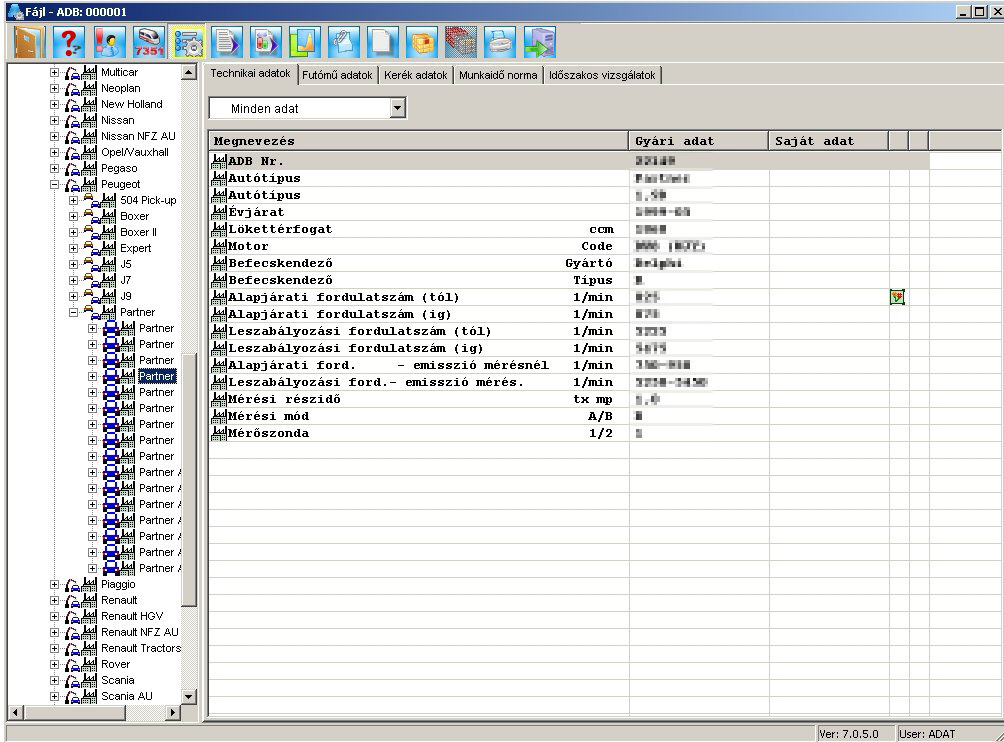1004x742 pixels.
Task: Select the Expert model in tree
Action: [x=135, y=248]
